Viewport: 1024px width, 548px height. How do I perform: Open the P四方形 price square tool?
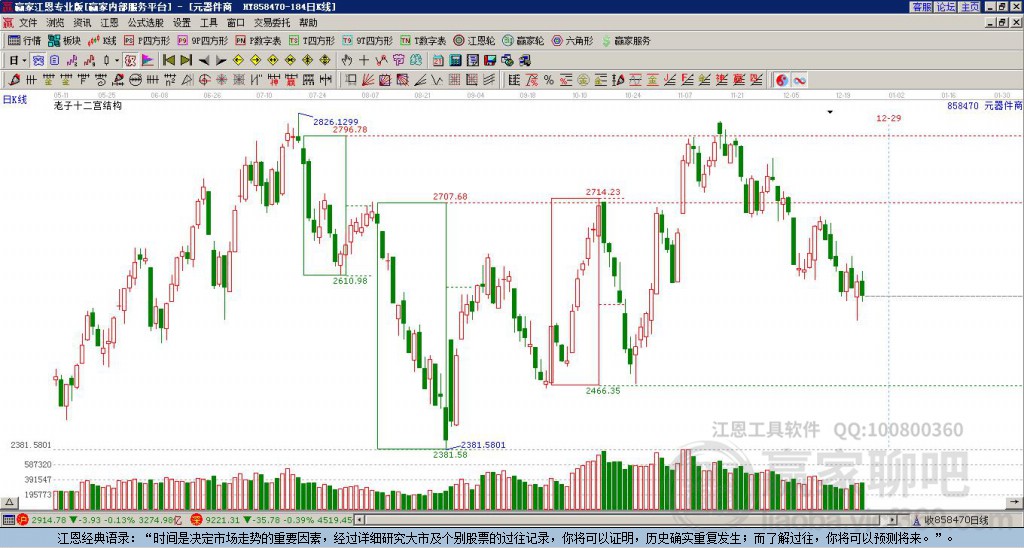click(147, 40)
